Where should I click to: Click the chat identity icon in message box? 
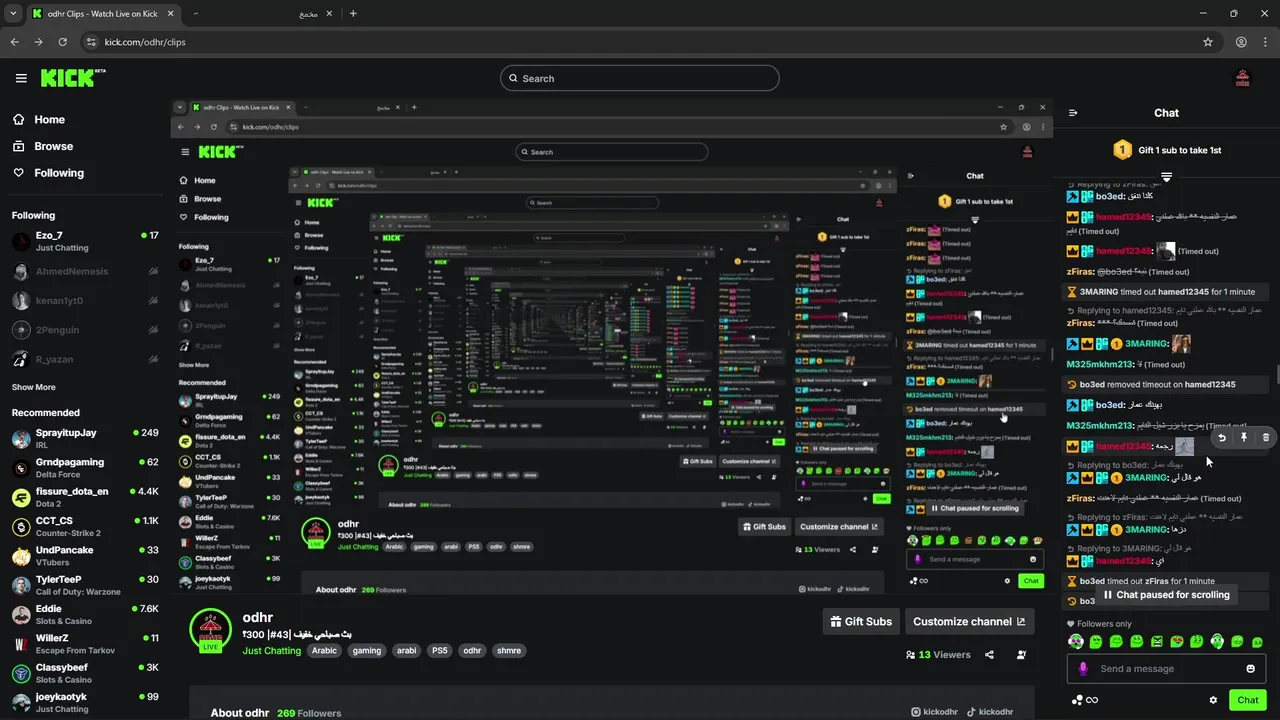[1083, 669]
